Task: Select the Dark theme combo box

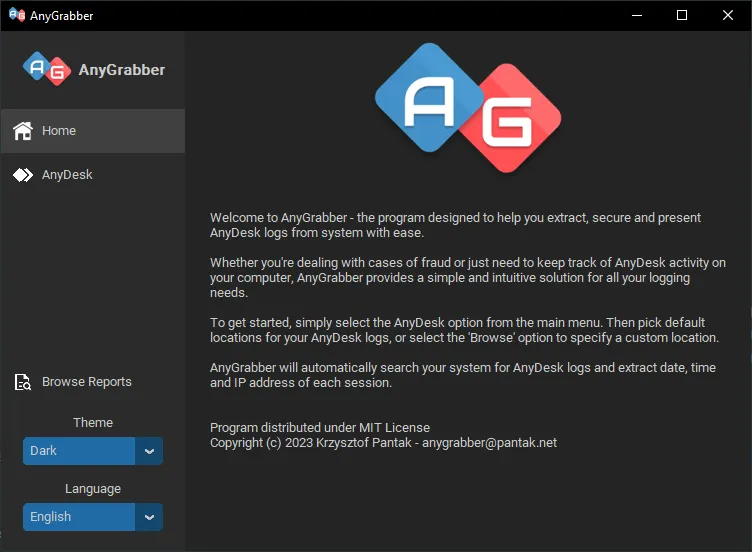Action: pos(93,451)
